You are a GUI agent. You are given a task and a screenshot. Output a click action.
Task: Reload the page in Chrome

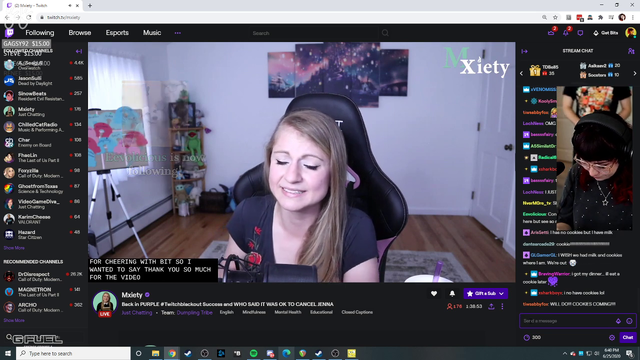click(29, 17)
